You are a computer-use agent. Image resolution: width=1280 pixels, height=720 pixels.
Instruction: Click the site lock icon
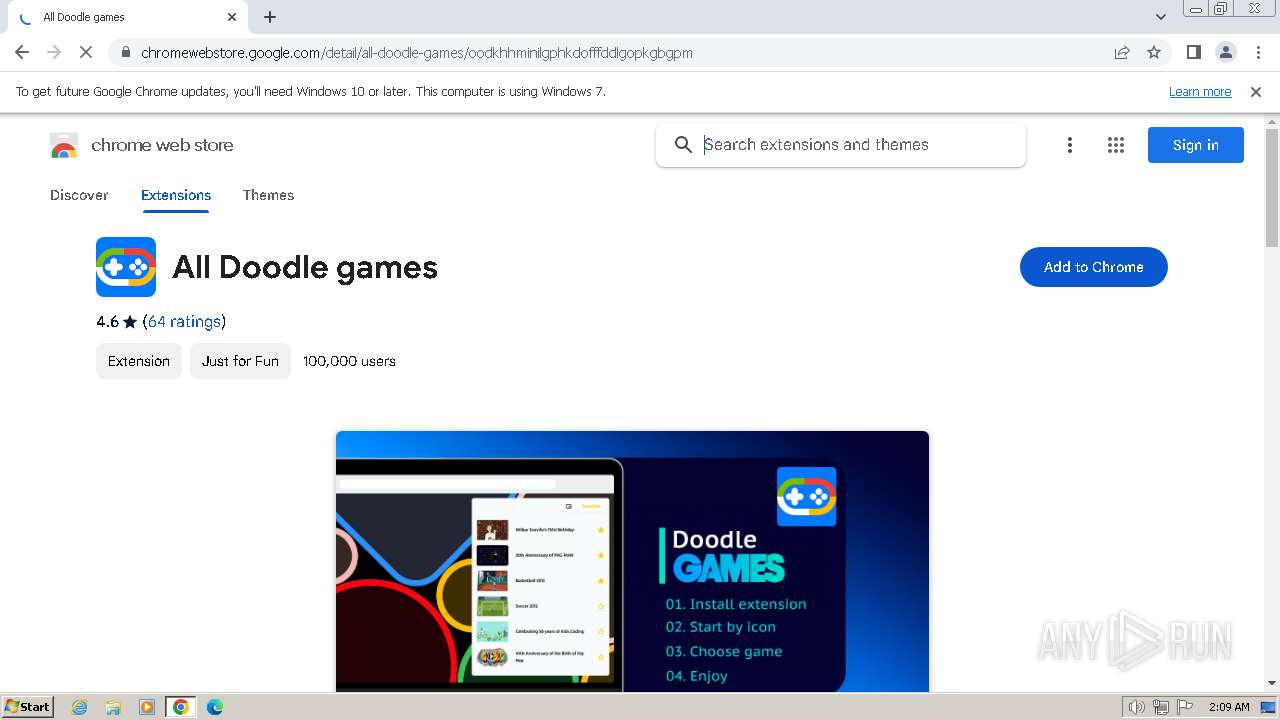click(x=124, y=53)
